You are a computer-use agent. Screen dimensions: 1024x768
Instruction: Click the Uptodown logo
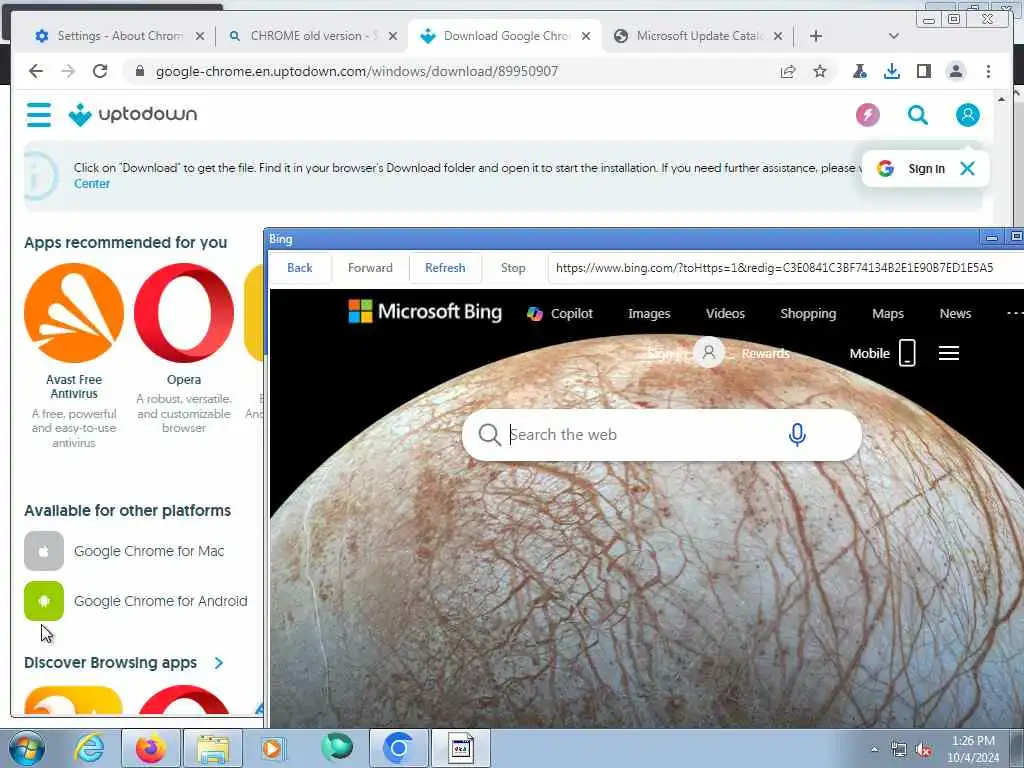(x=133, y=114)
